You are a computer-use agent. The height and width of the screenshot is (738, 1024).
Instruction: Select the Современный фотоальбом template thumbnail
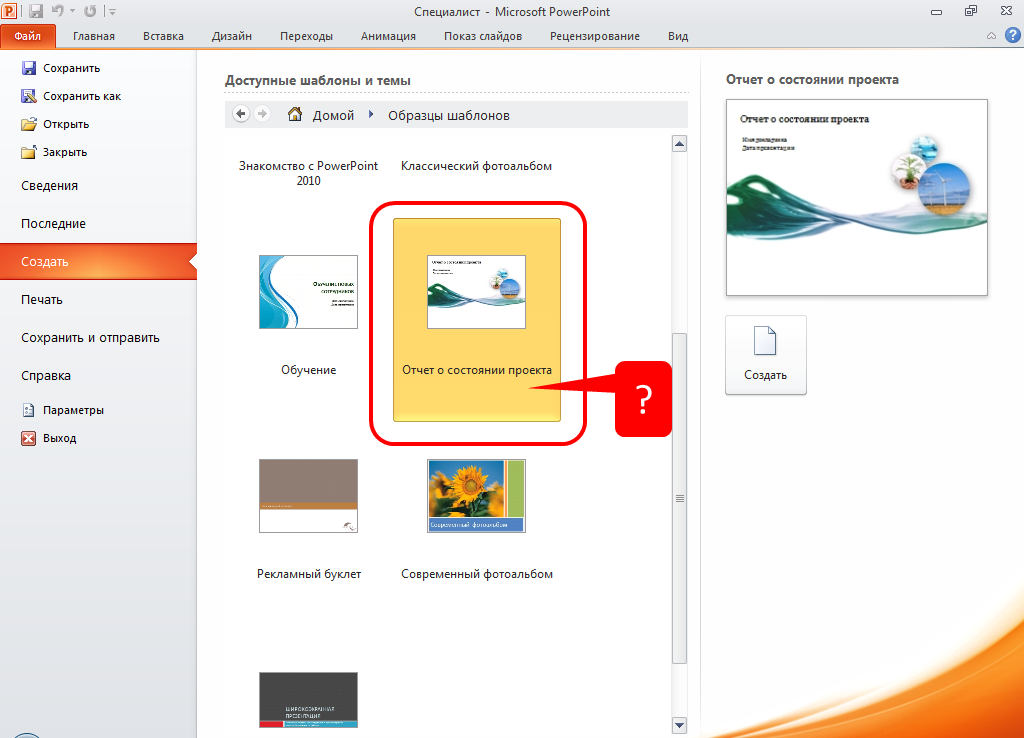[x=476, y=496]
